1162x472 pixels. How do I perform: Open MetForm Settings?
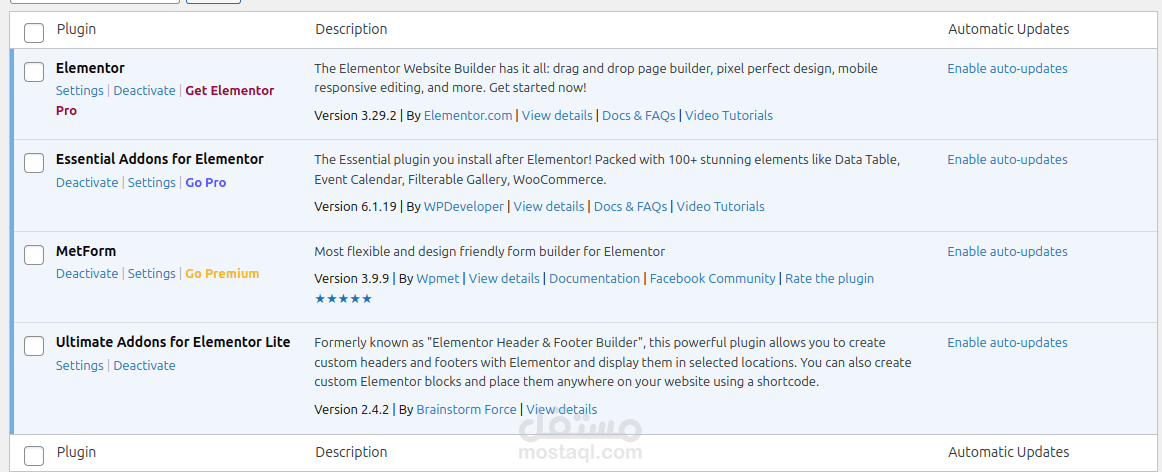click(x=152, y=273)
